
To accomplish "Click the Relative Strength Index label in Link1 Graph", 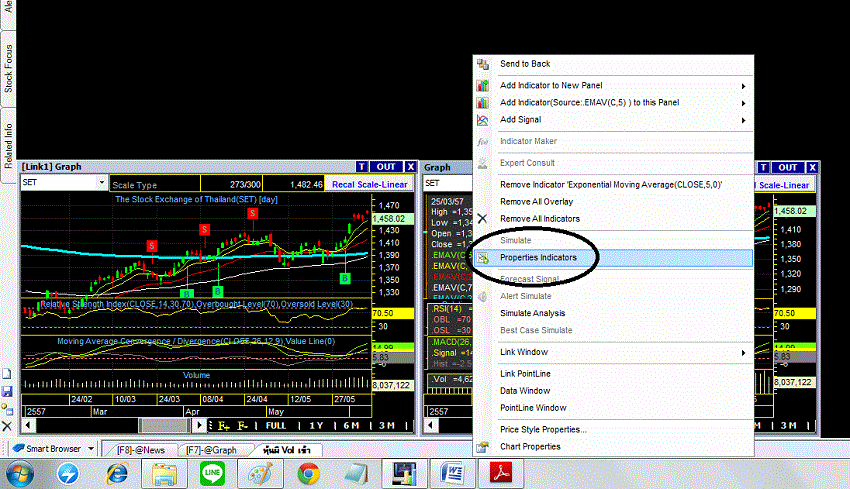I will 196,304.
